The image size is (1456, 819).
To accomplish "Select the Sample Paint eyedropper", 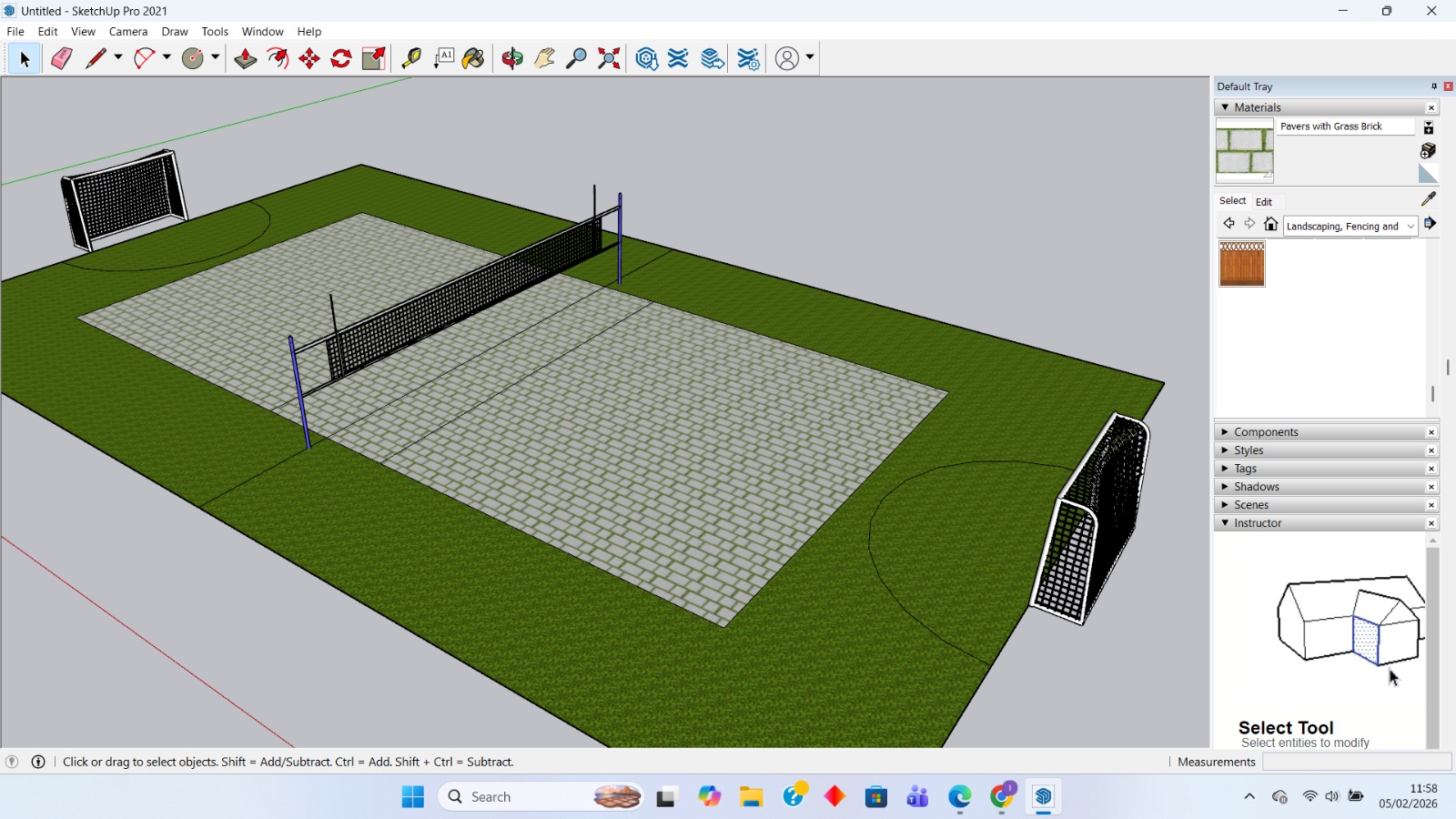I will coord(1429,198).
